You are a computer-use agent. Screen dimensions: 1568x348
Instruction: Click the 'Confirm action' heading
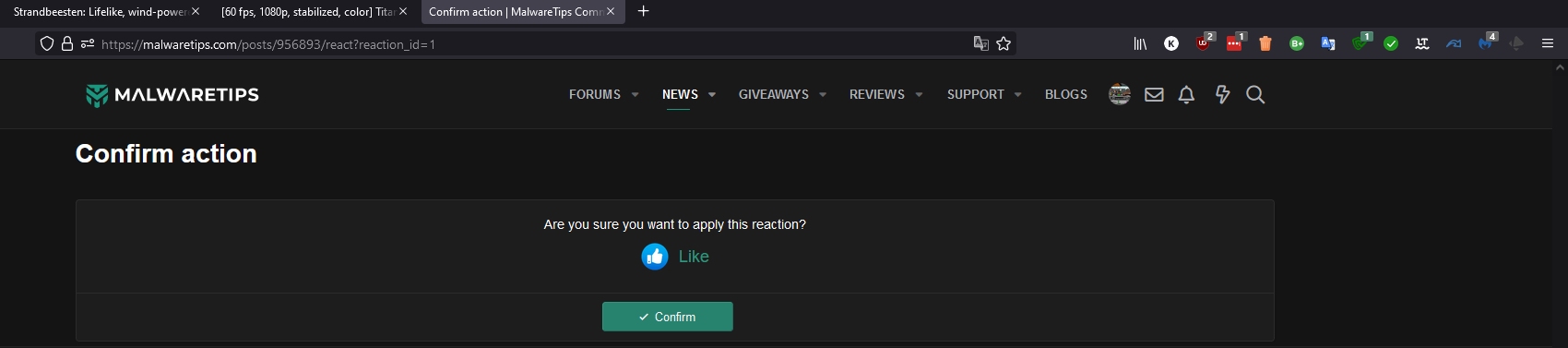[x=166, y=153]
